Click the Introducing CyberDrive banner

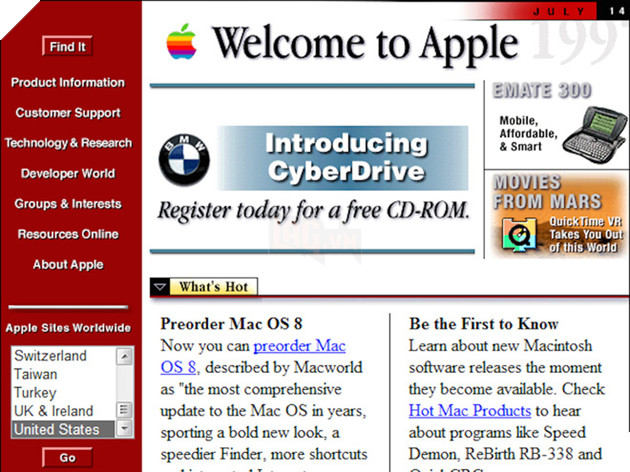click(343, 158)
